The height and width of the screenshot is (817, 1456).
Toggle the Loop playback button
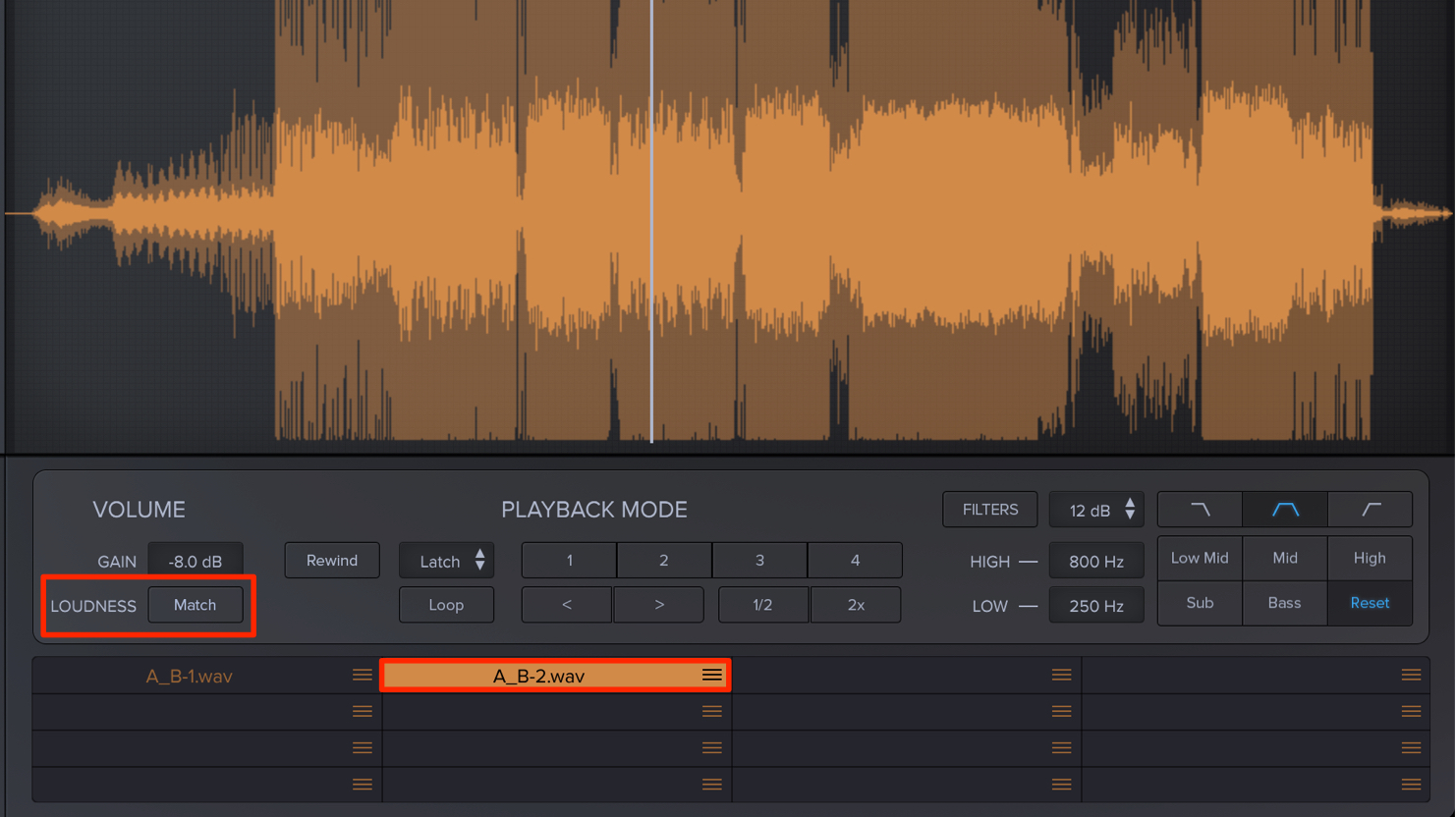click(x=446, y=605)
